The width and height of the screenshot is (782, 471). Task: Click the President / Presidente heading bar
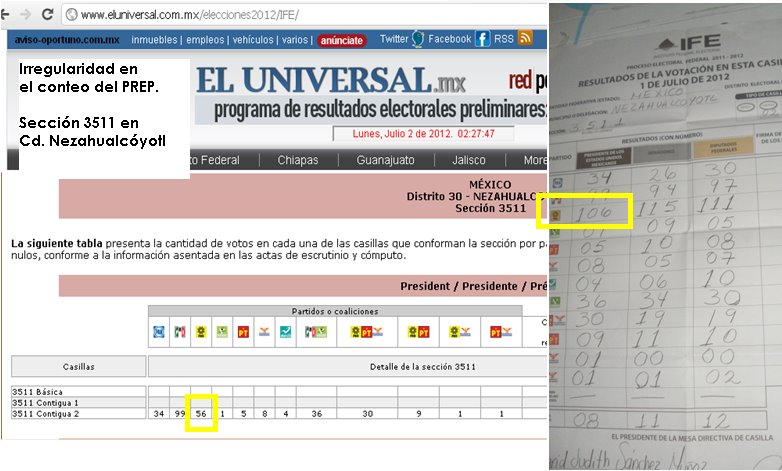point(303,286)
